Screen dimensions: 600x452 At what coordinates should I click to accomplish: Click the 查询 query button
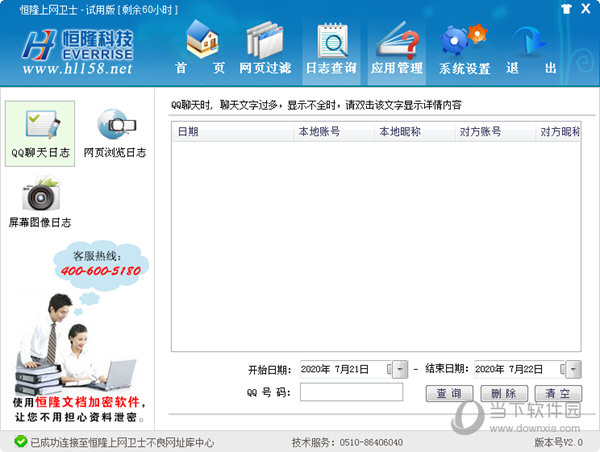click(449, 393)
